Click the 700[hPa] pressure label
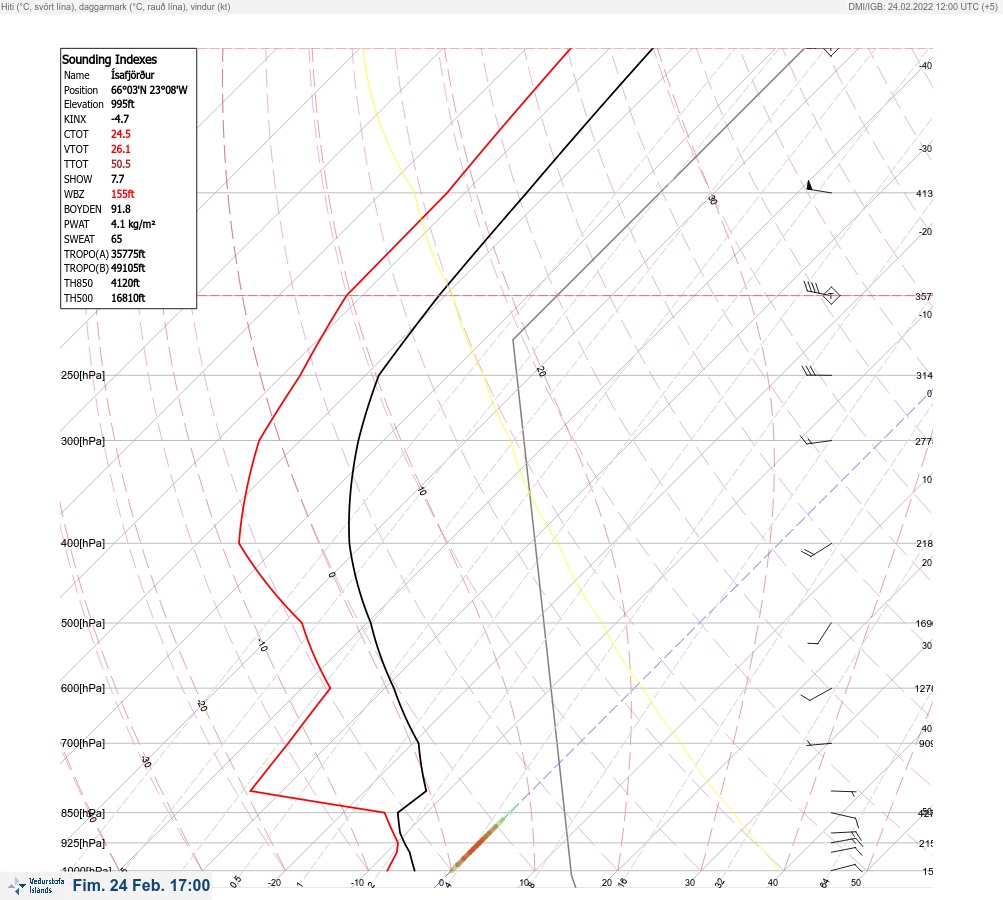Image resolution: width=1003 pixels, height=900 pixels. tap(83, 743)
